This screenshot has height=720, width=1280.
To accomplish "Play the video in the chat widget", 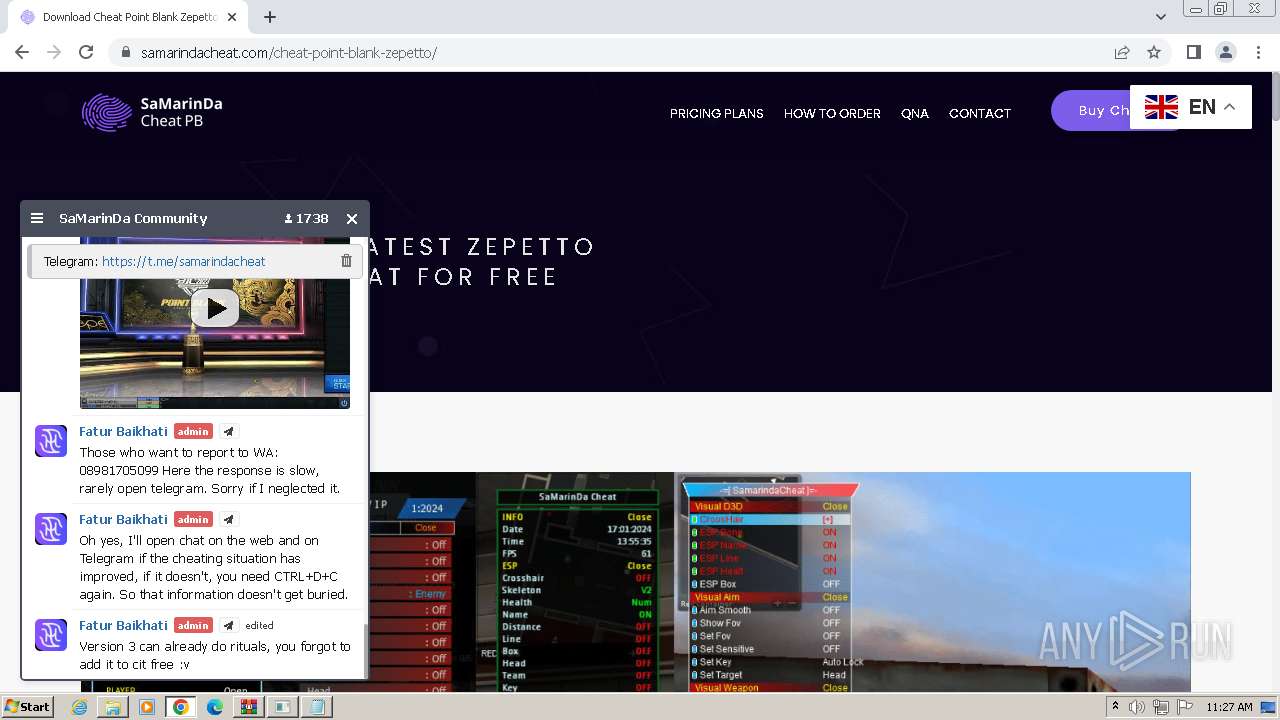I will 215,308.
